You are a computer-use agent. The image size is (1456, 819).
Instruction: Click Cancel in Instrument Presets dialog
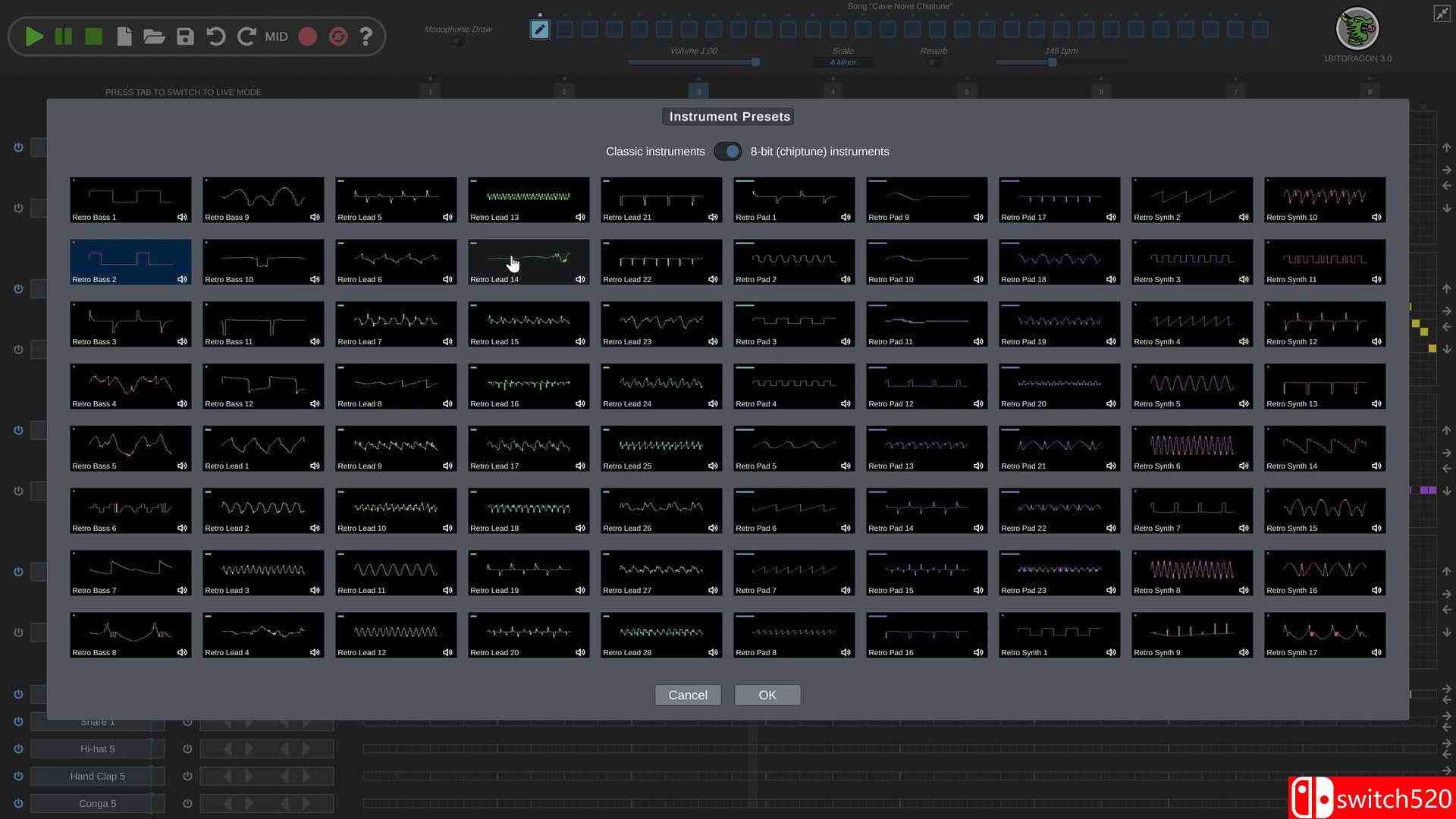point(688,695)
